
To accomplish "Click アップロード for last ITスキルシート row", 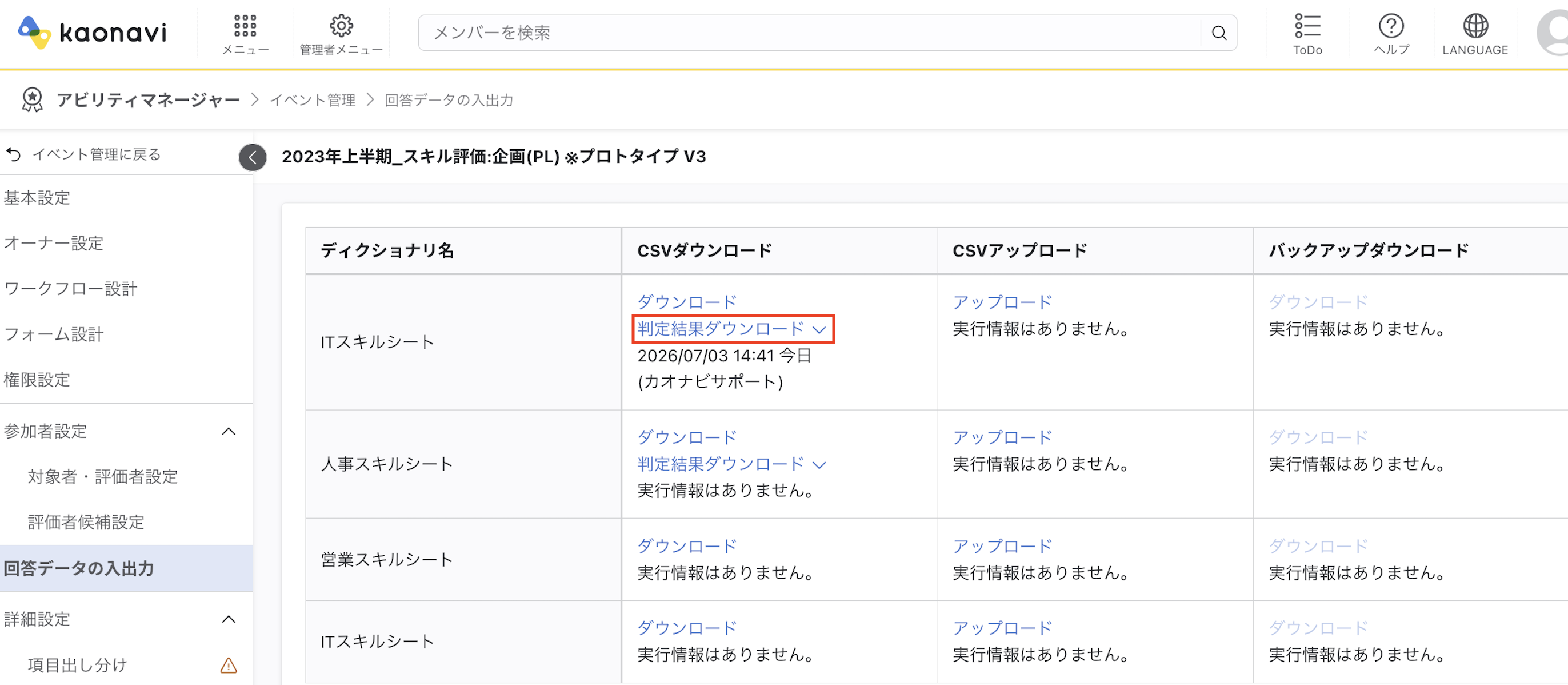I will pyautogui.click(x=1002, y=628).
